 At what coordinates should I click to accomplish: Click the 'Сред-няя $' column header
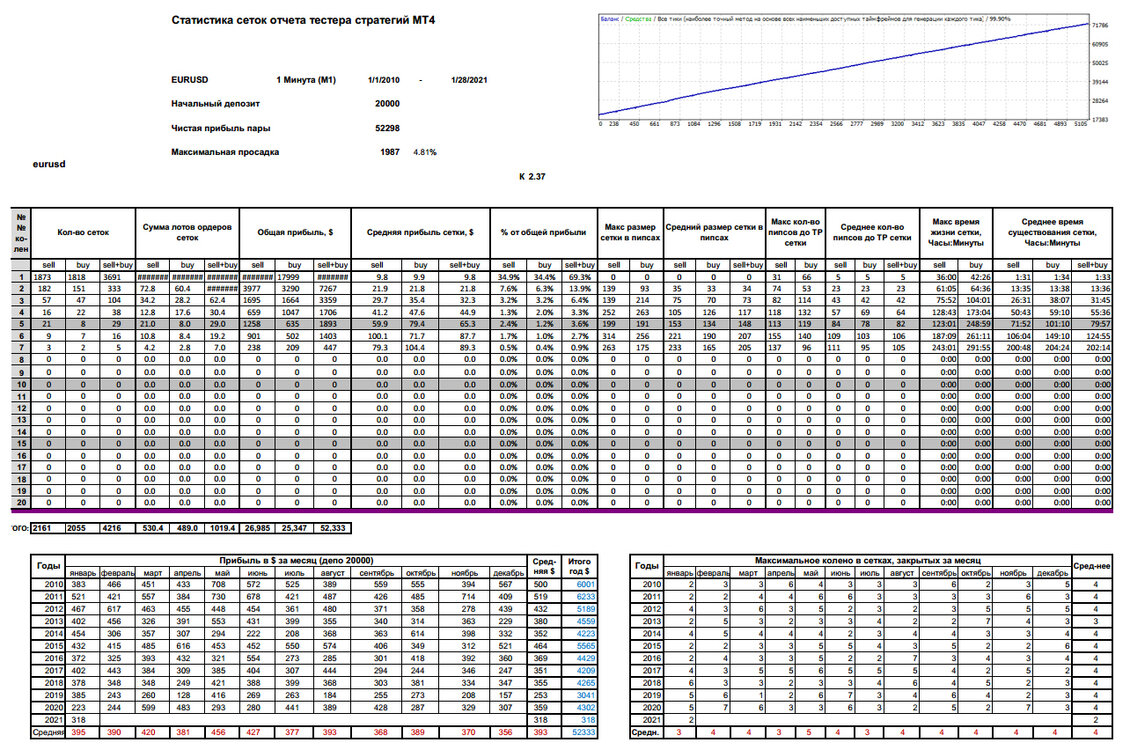[x=544, y=566]
